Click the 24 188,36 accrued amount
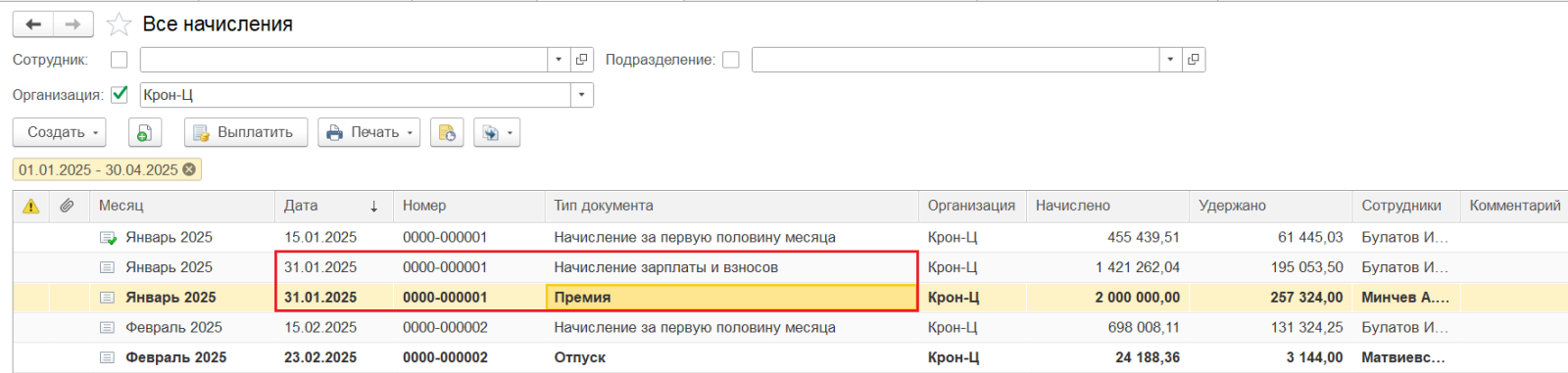 1148,357
